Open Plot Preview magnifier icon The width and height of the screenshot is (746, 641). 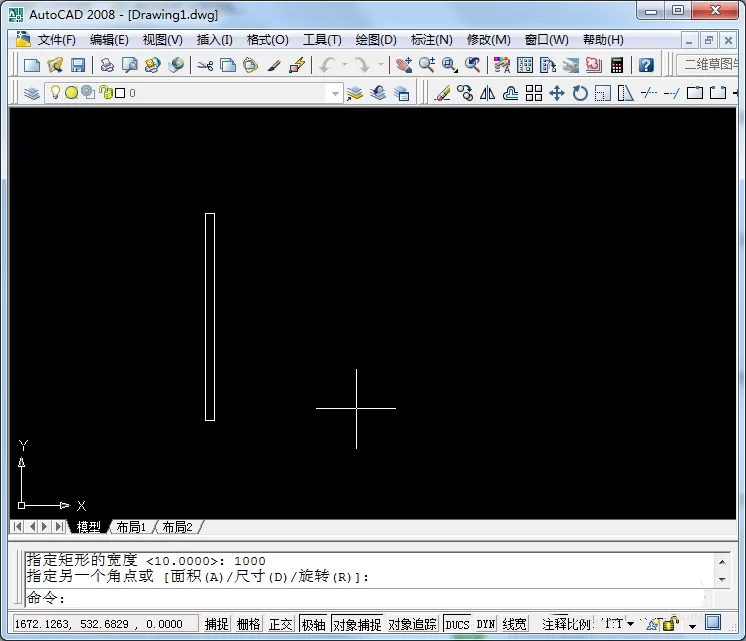coord(129,65)
